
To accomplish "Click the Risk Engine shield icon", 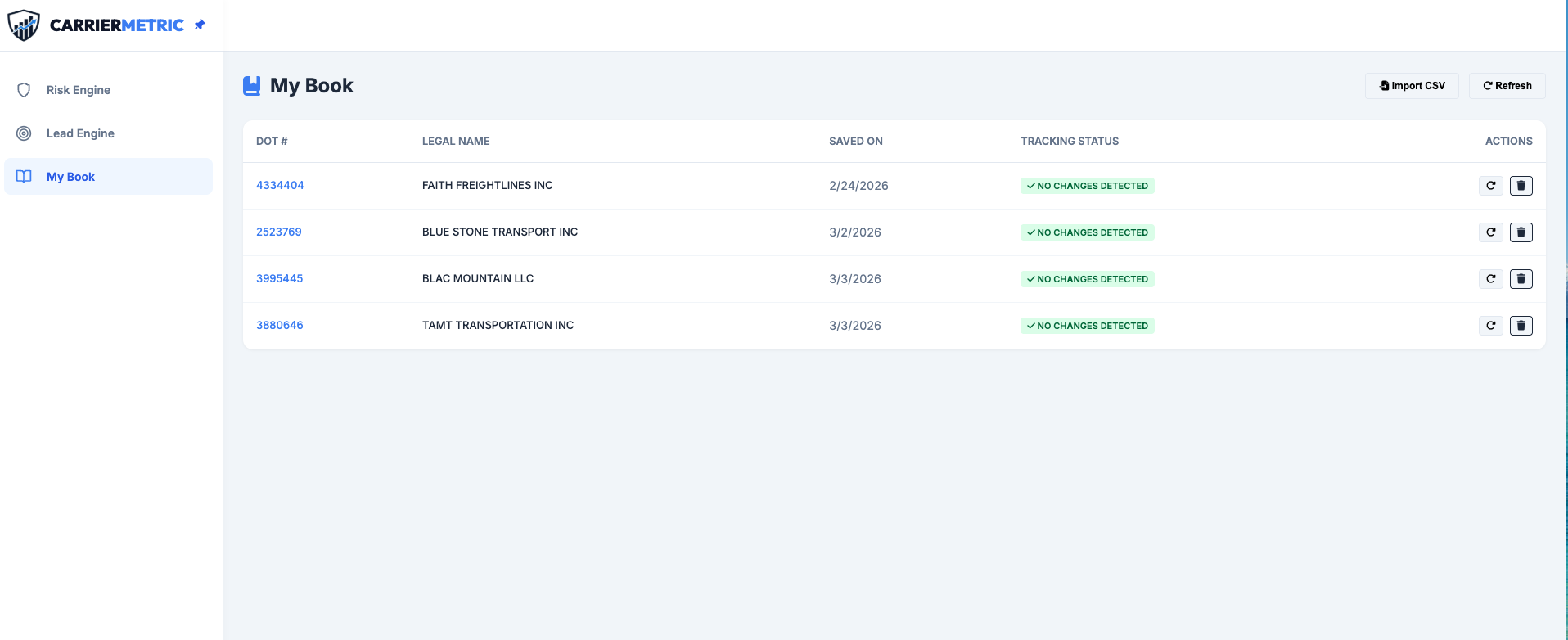I will [24, 90].
